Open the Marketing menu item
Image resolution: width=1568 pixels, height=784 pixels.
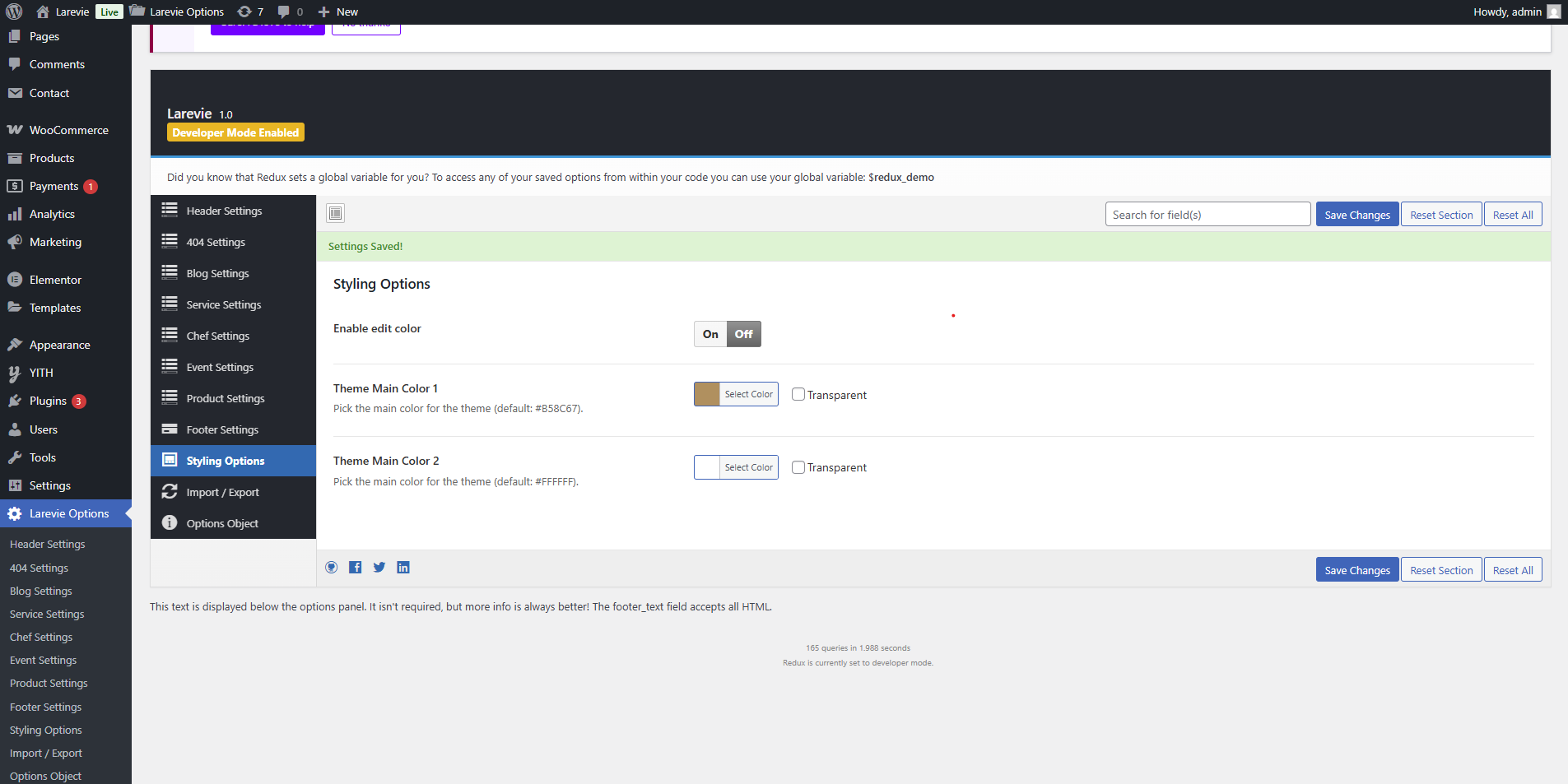tap(66, 242)
